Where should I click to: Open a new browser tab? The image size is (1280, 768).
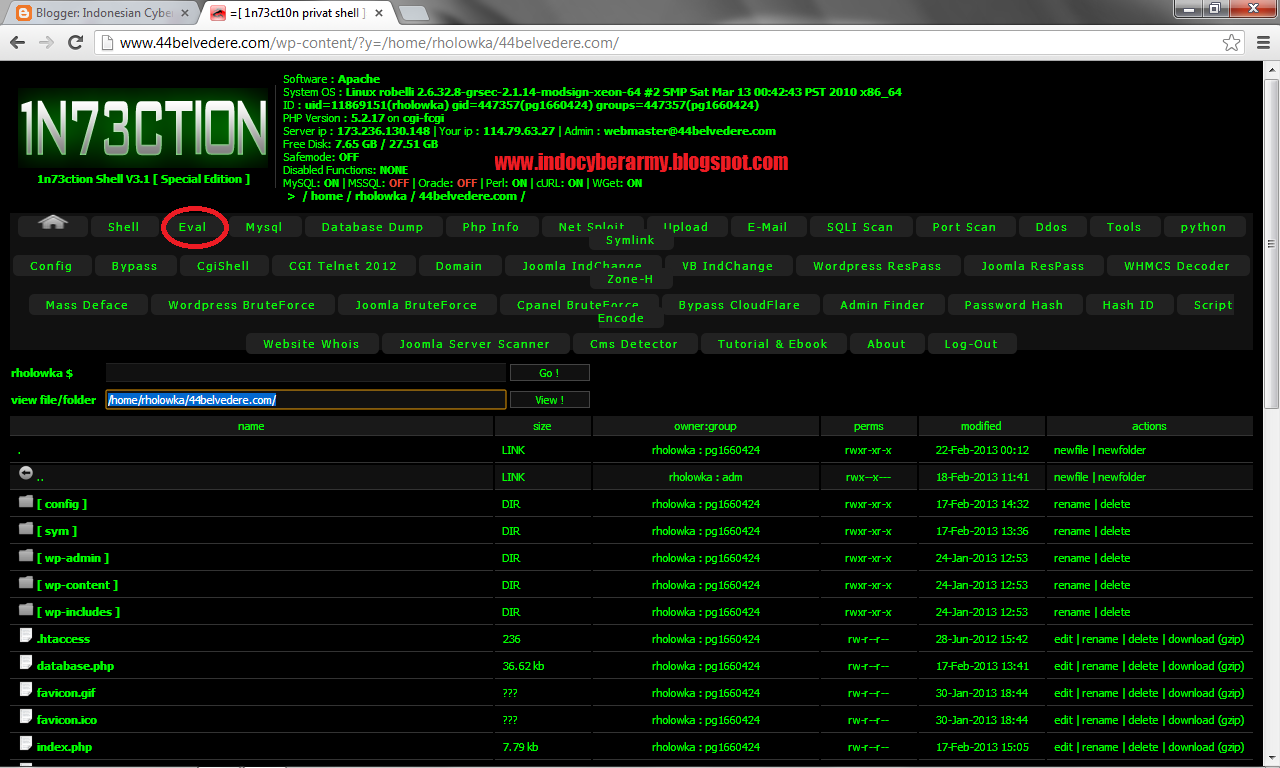tap(414, 13)
